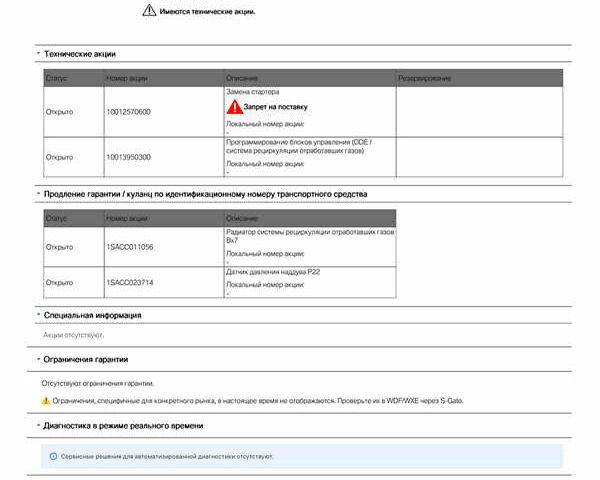Click 'Описание' header in the technical actions table
This screenshot has width=600, height=480.
click(x=242, y=77)
